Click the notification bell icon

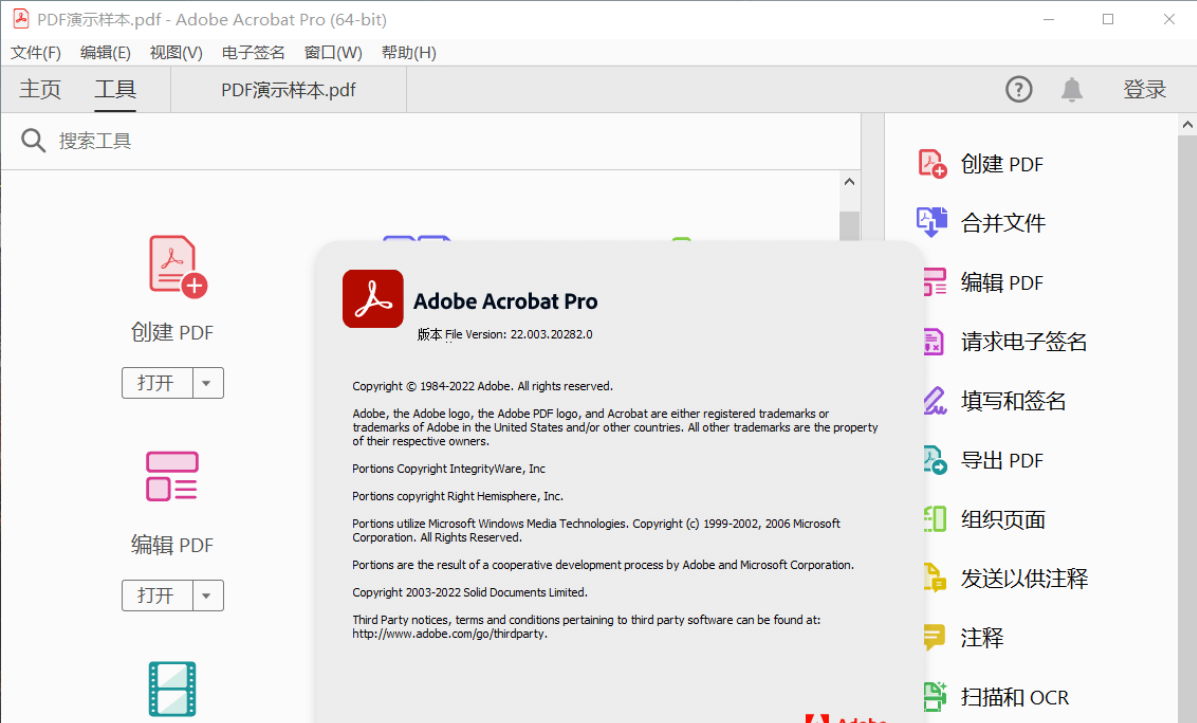click(x=1070, y=89)
